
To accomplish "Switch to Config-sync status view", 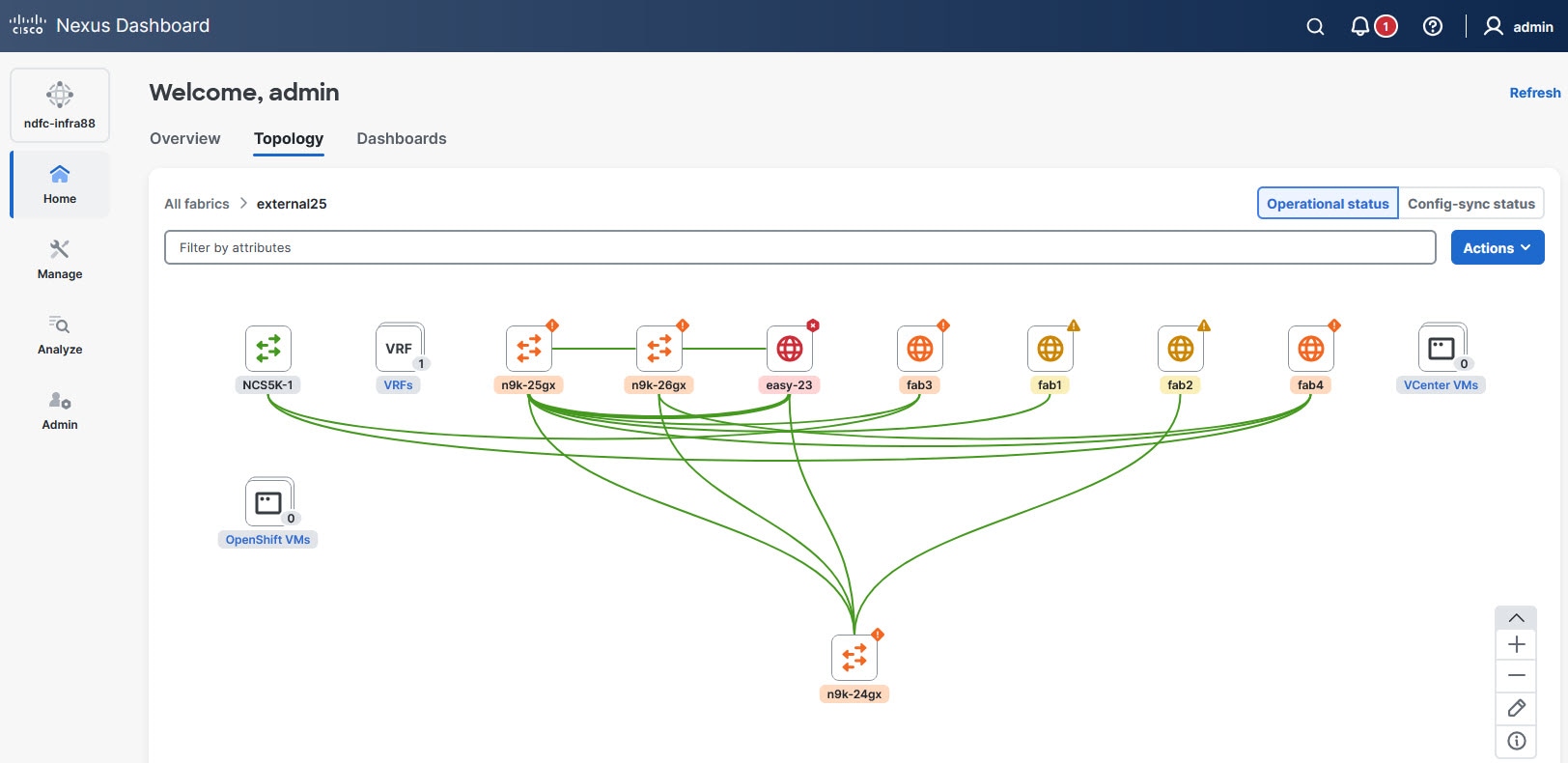I will pyautogui.click(x=1471, y=204).
